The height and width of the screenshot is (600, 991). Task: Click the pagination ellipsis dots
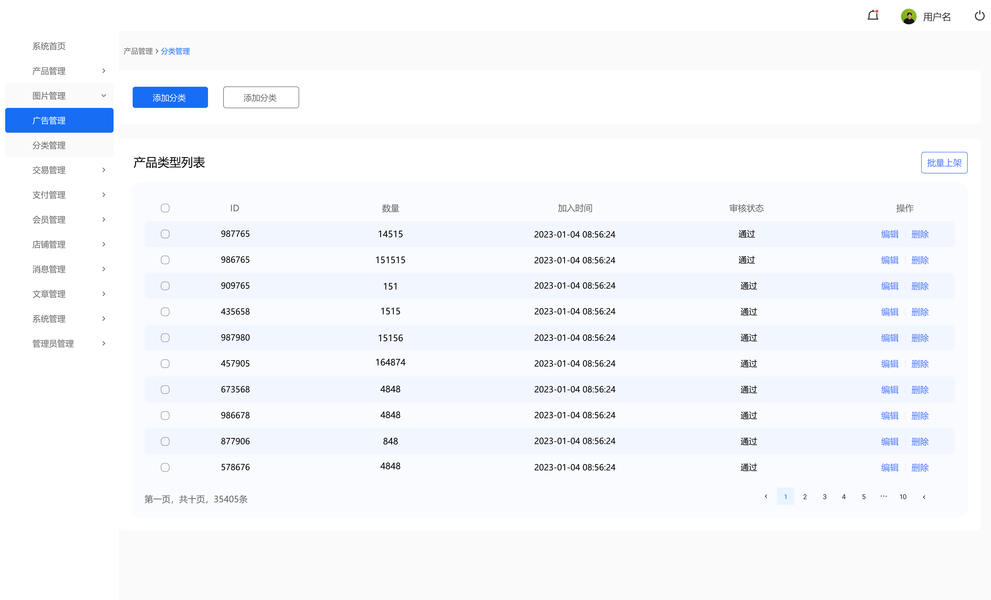[x=884, y=496]
